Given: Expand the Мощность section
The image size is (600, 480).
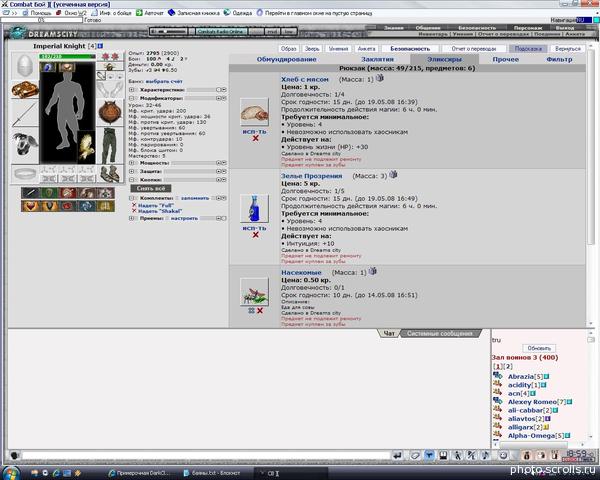Looking at the screenshot, I should tap(132, 163).
